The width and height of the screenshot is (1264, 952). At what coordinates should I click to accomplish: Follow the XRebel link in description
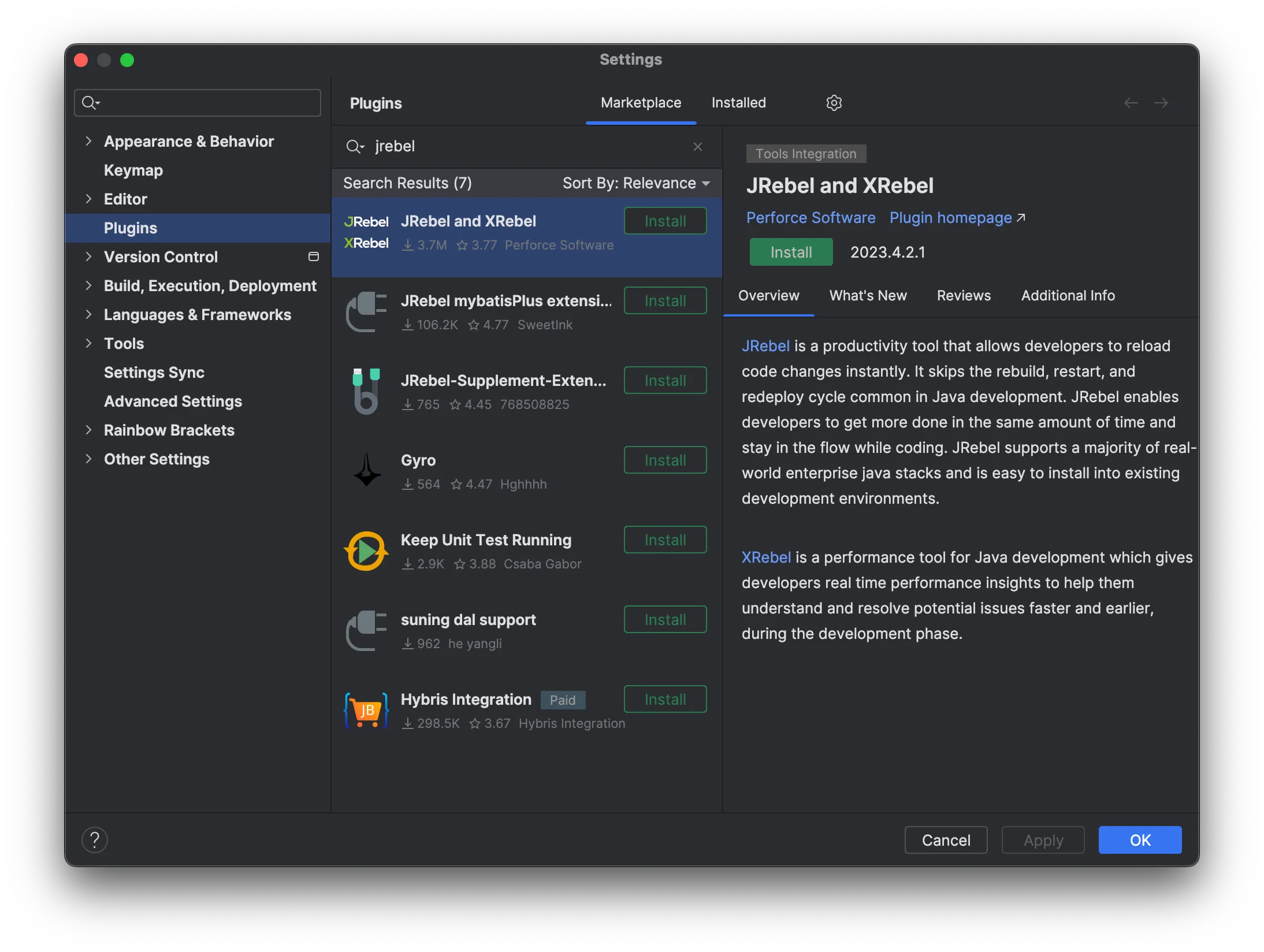[x=765, y=557]
